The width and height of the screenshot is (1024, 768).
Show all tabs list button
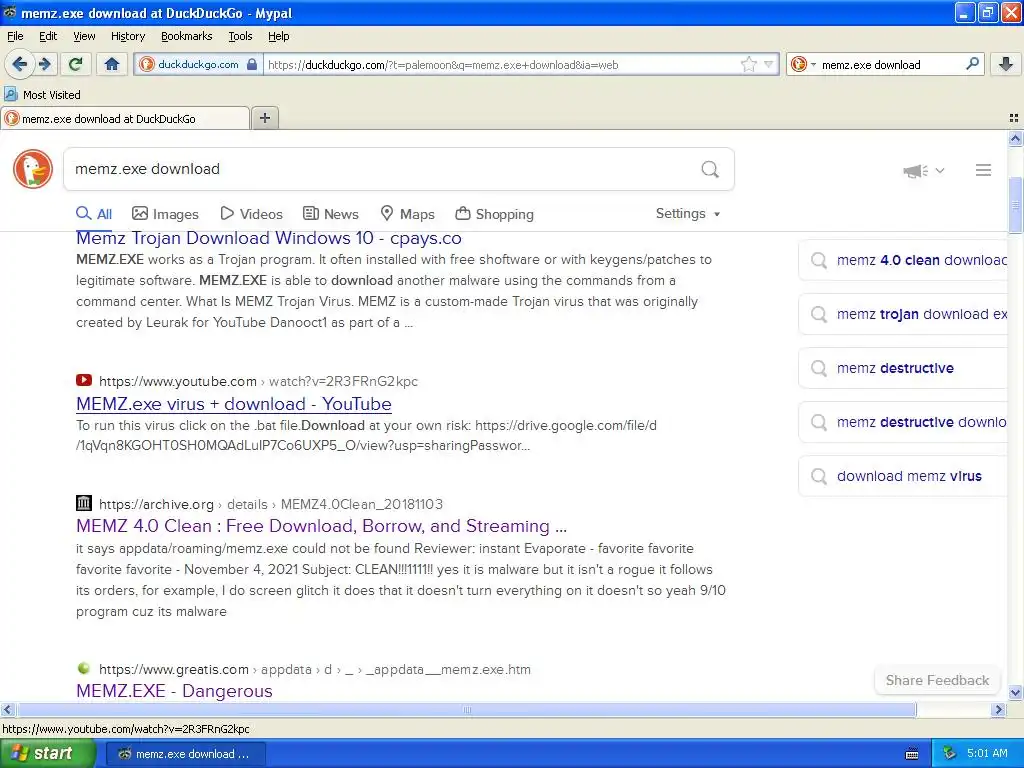point(1014,118)
